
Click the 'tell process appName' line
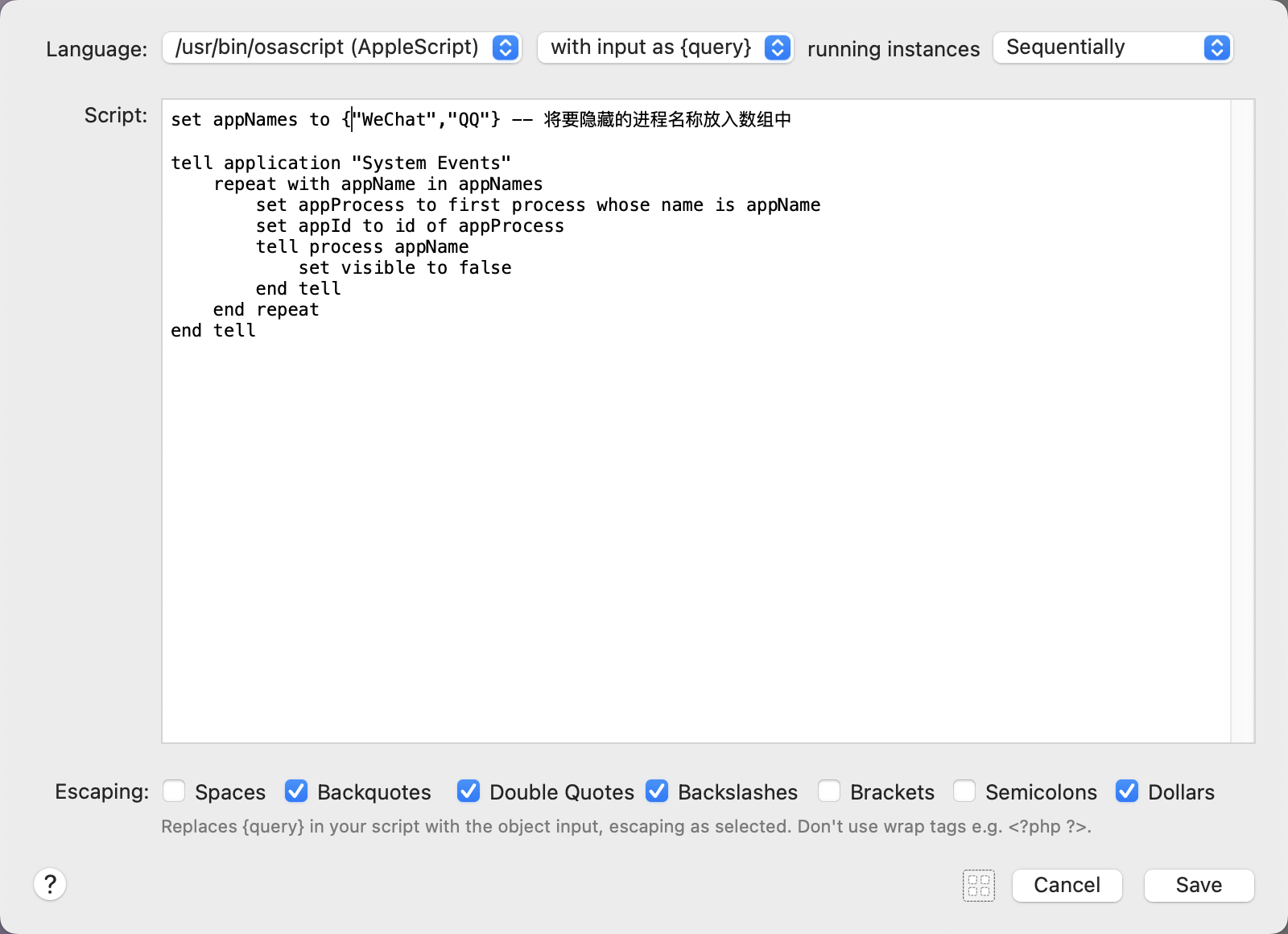(362, 246)
